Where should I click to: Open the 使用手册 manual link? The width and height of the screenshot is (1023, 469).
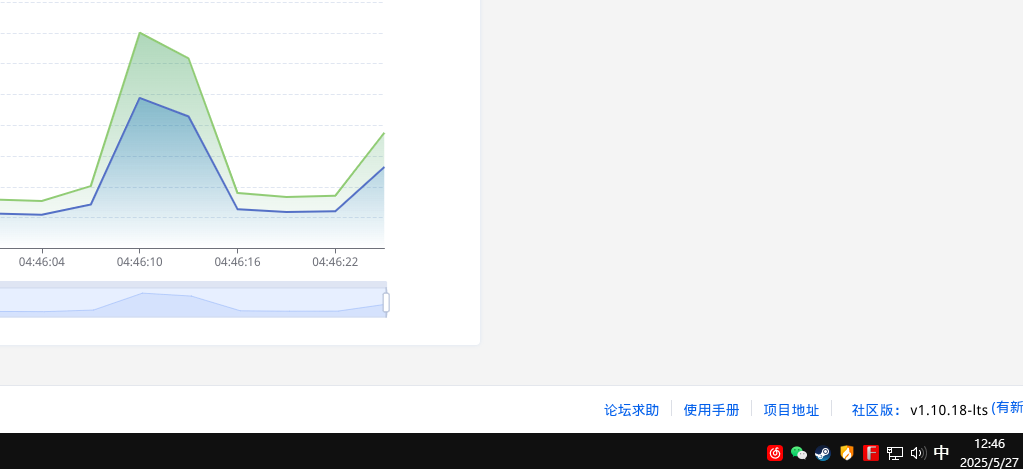point(711,410)
